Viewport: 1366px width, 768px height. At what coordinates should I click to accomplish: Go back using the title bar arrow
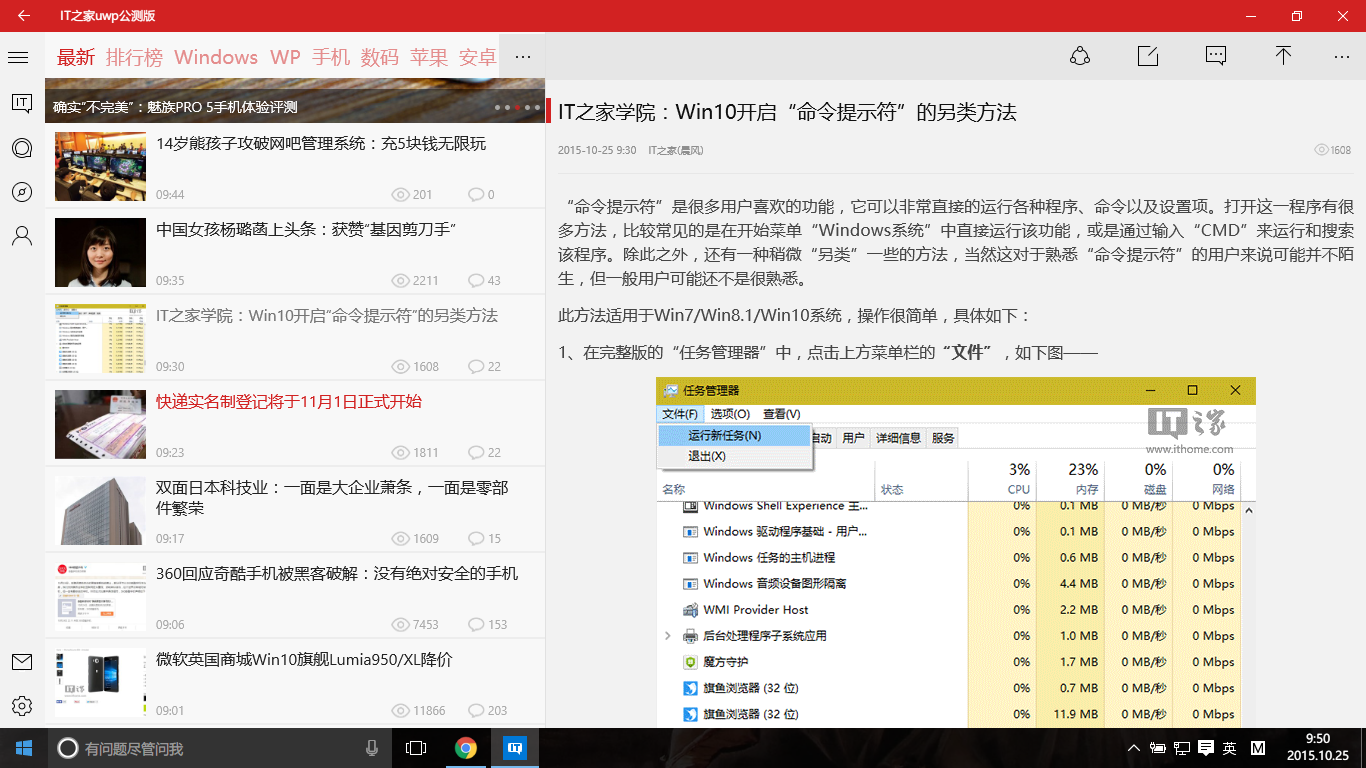(x=23, y=16)
